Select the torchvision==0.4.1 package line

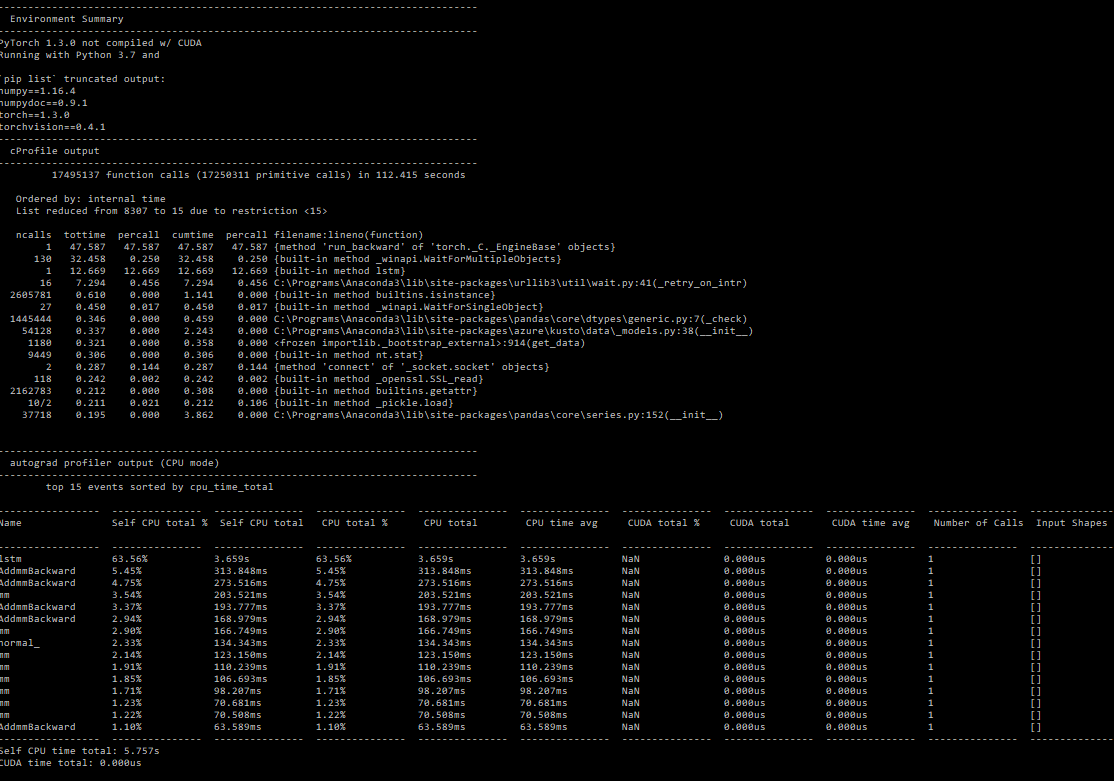(52, 127)
